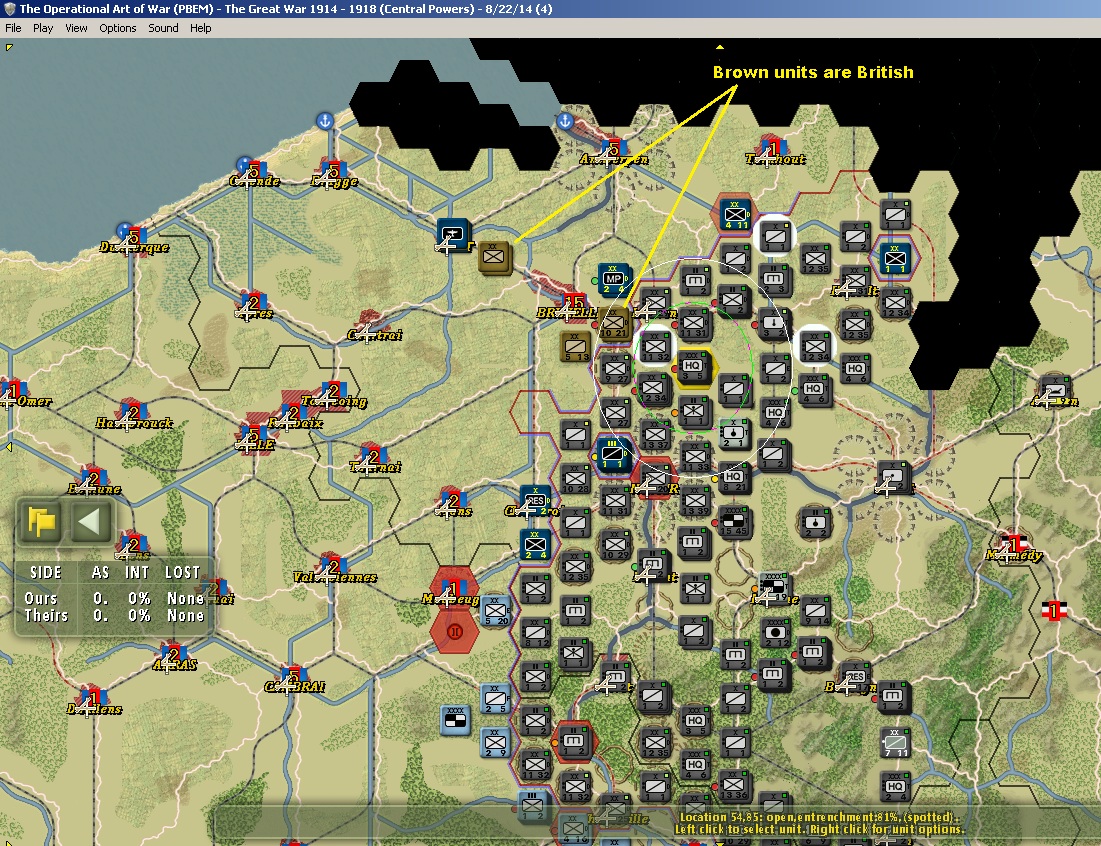Click the 'Ours' row in the combat panel

click(114, 598)
